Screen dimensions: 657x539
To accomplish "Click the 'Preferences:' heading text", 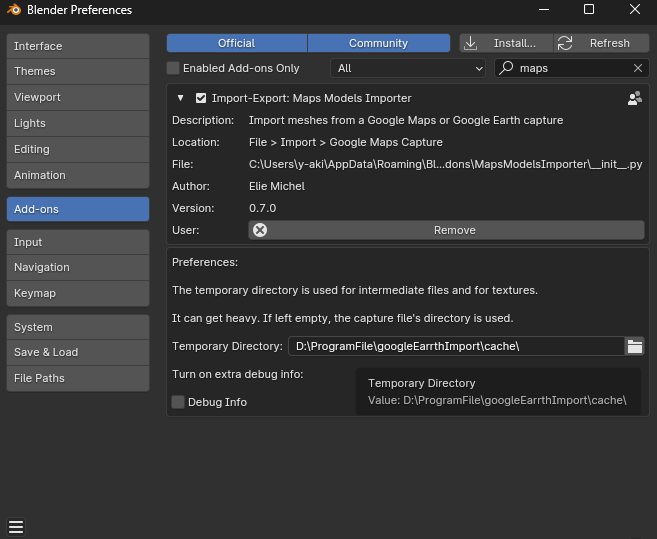I will point(205,262).
